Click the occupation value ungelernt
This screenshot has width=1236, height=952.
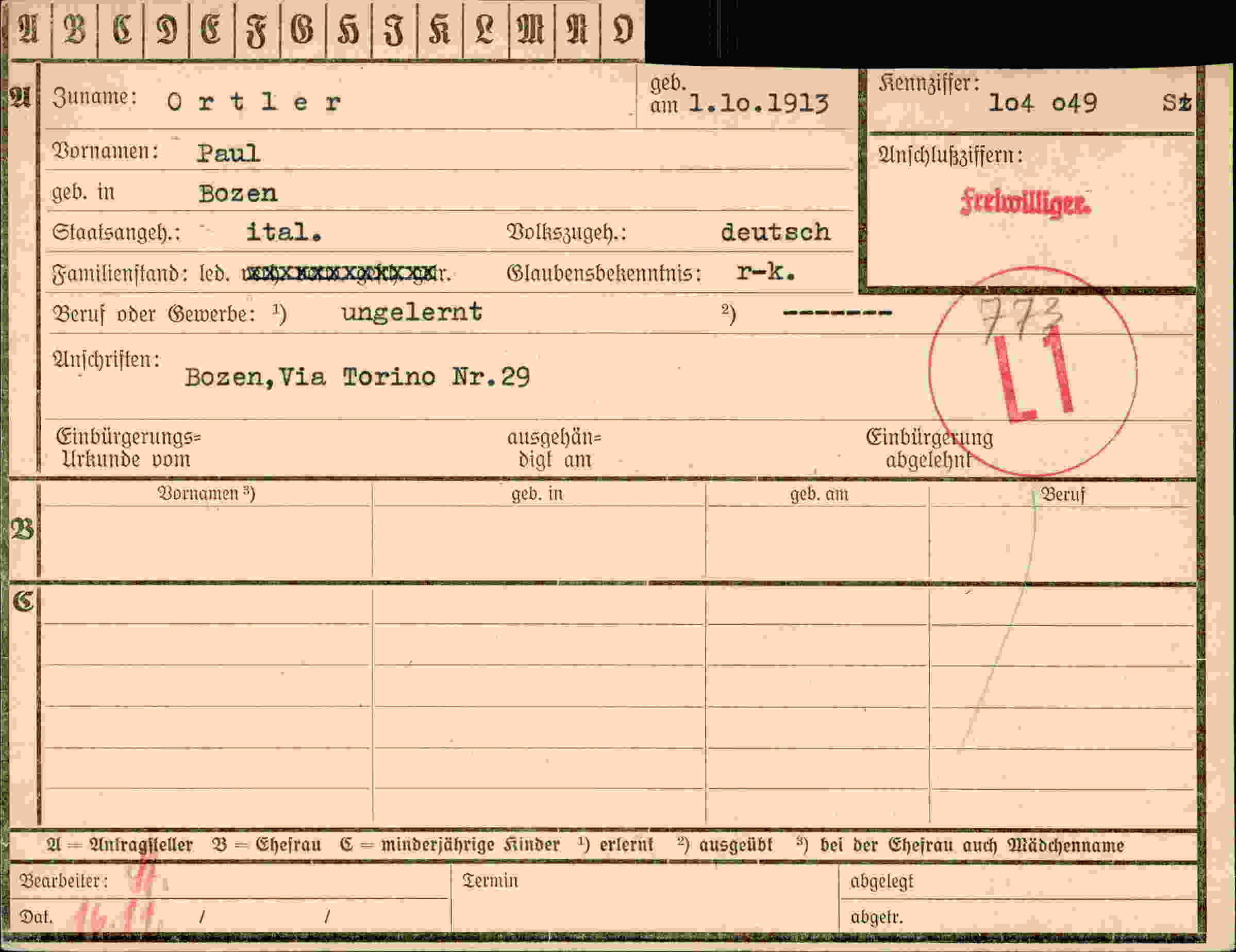[x=412, y=312]
